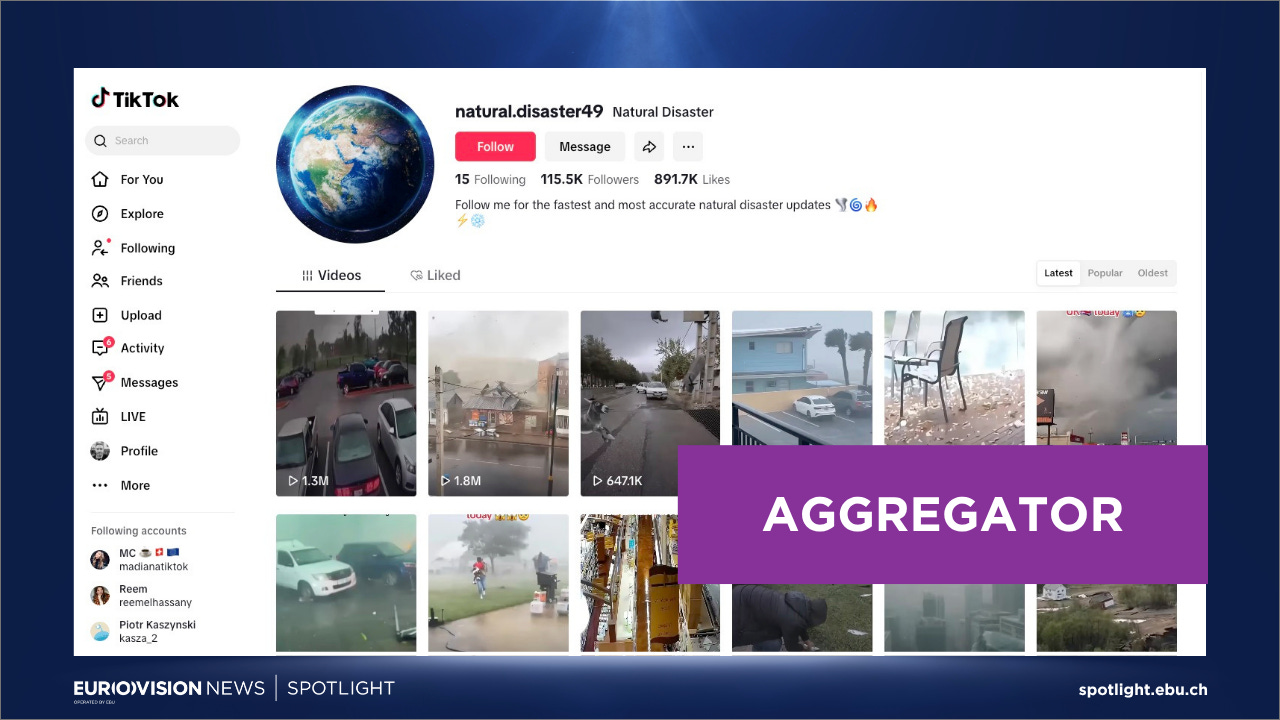Open Activity notifications
Image resolution: width=1280 pixels, height=720 pixels.
pos(143,348)
